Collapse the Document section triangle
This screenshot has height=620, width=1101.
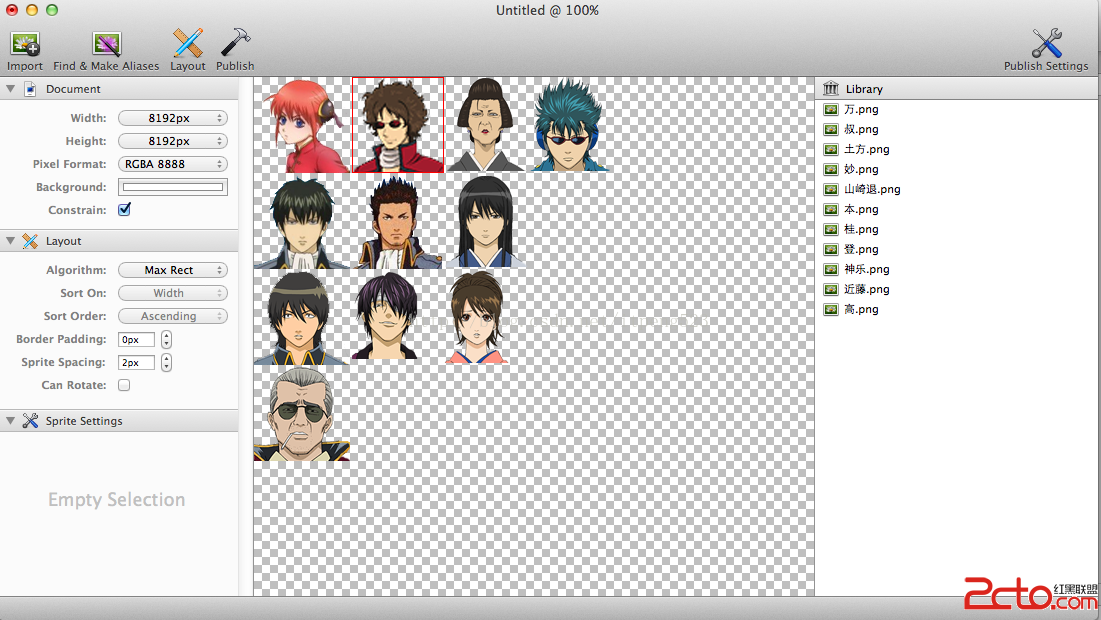coord(10,88)
